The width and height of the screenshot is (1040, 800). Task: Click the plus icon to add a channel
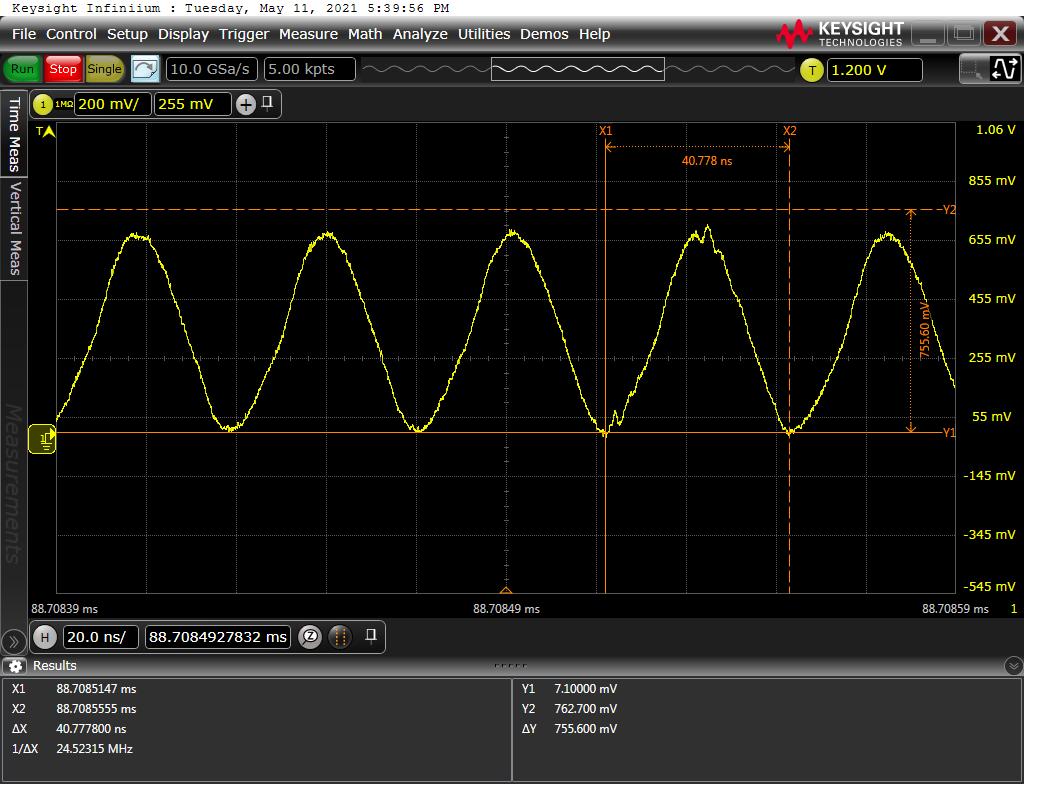click(x=246, y=104)
